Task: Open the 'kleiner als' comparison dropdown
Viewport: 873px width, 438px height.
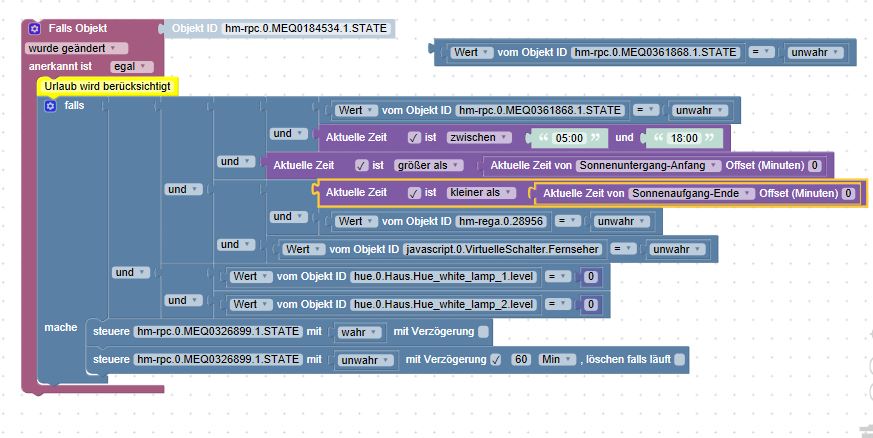Action: [481, 193]
